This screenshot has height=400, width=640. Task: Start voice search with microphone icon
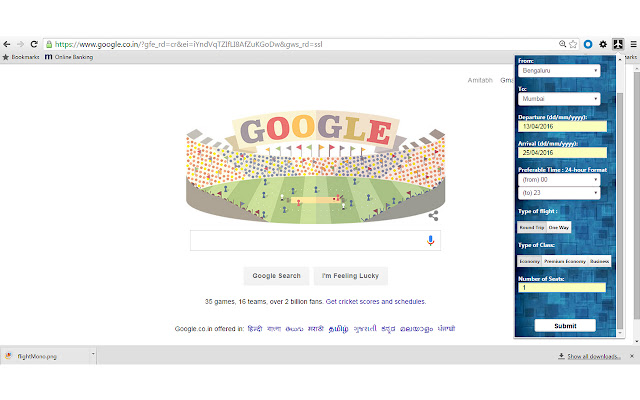coord(430,240)
